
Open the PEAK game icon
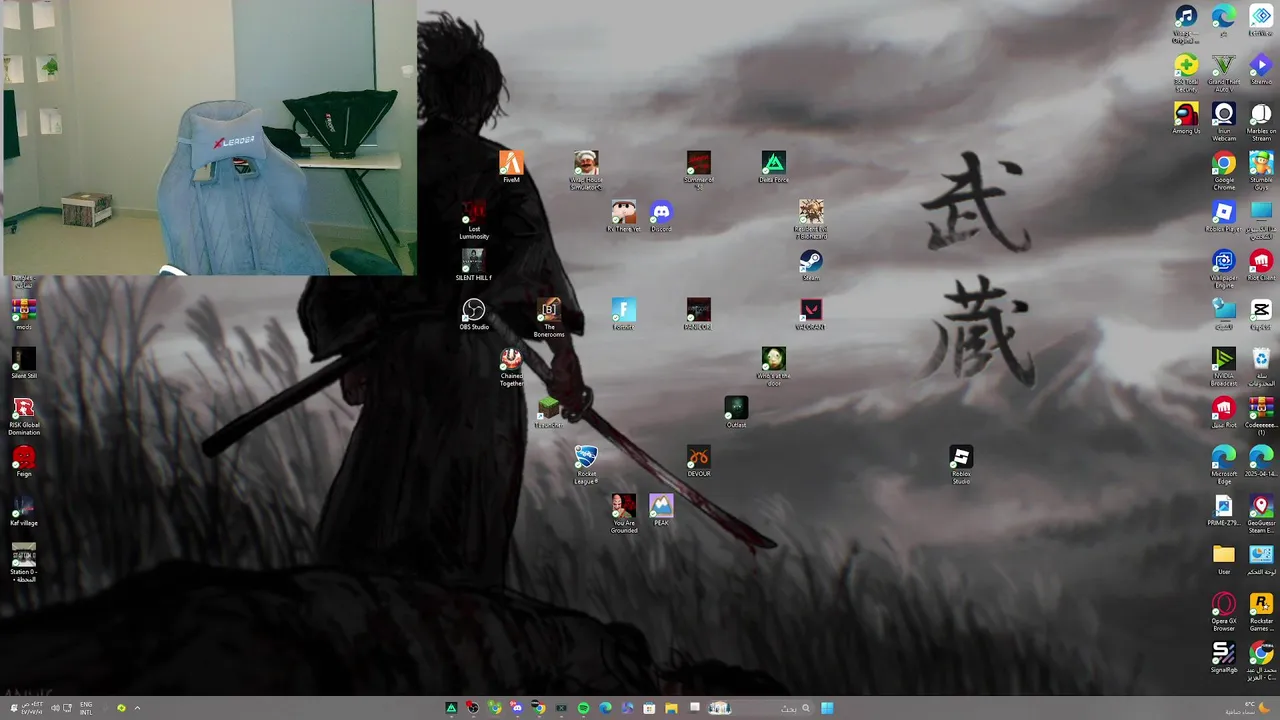(x=661, y=510)
